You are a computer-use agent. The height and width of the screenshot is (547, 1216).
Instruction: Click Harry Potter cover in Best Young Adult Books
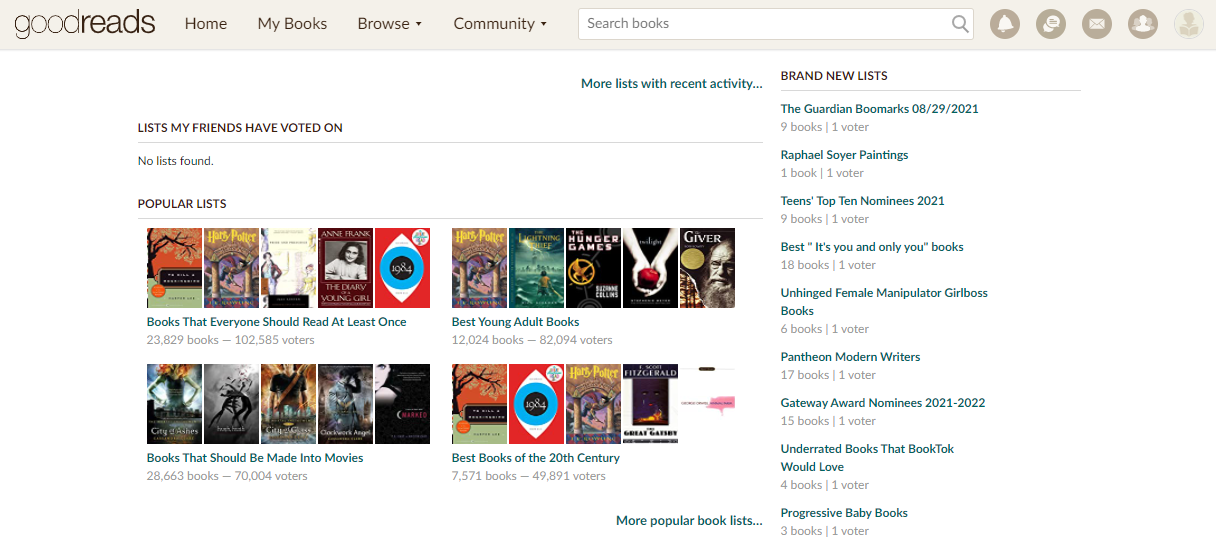[x=479, y=268]
